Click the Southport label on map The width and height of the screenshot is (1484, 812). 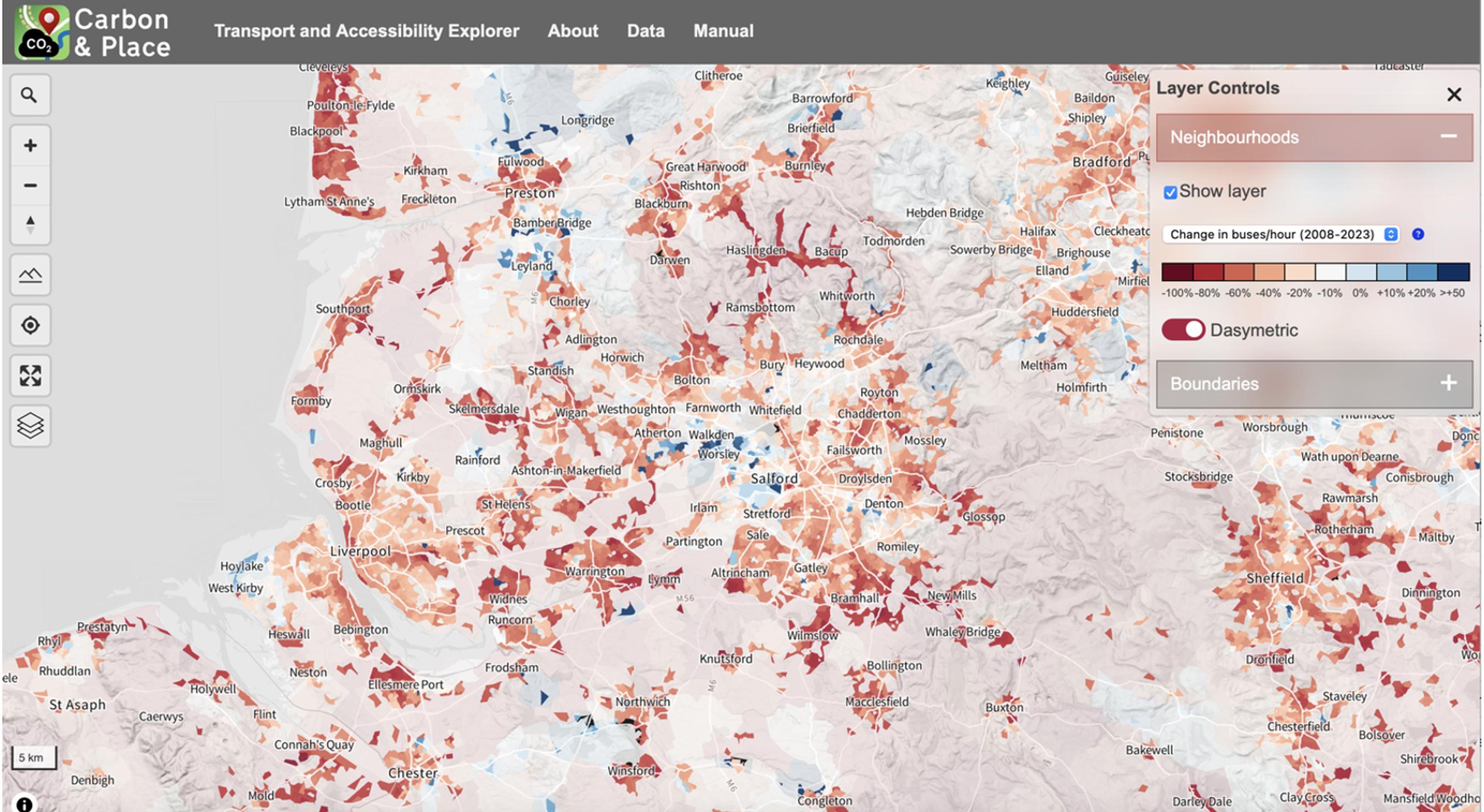pos(343,309)
